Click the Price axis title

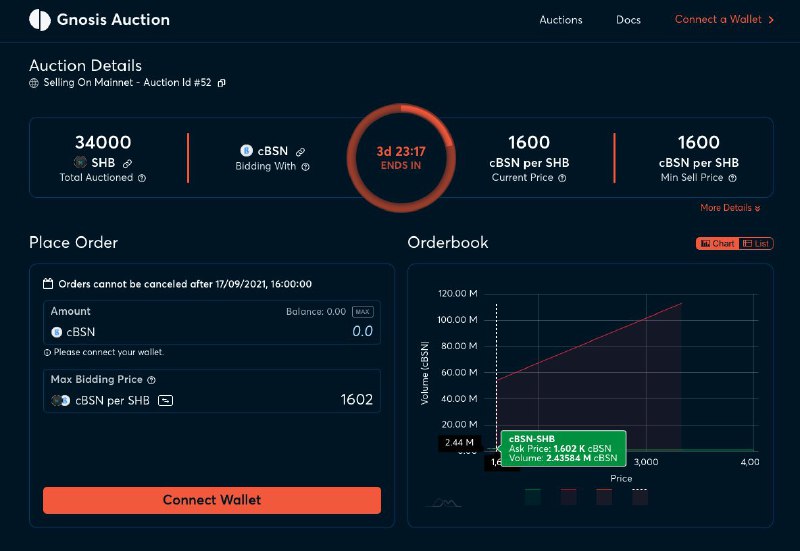coord(621,479)
